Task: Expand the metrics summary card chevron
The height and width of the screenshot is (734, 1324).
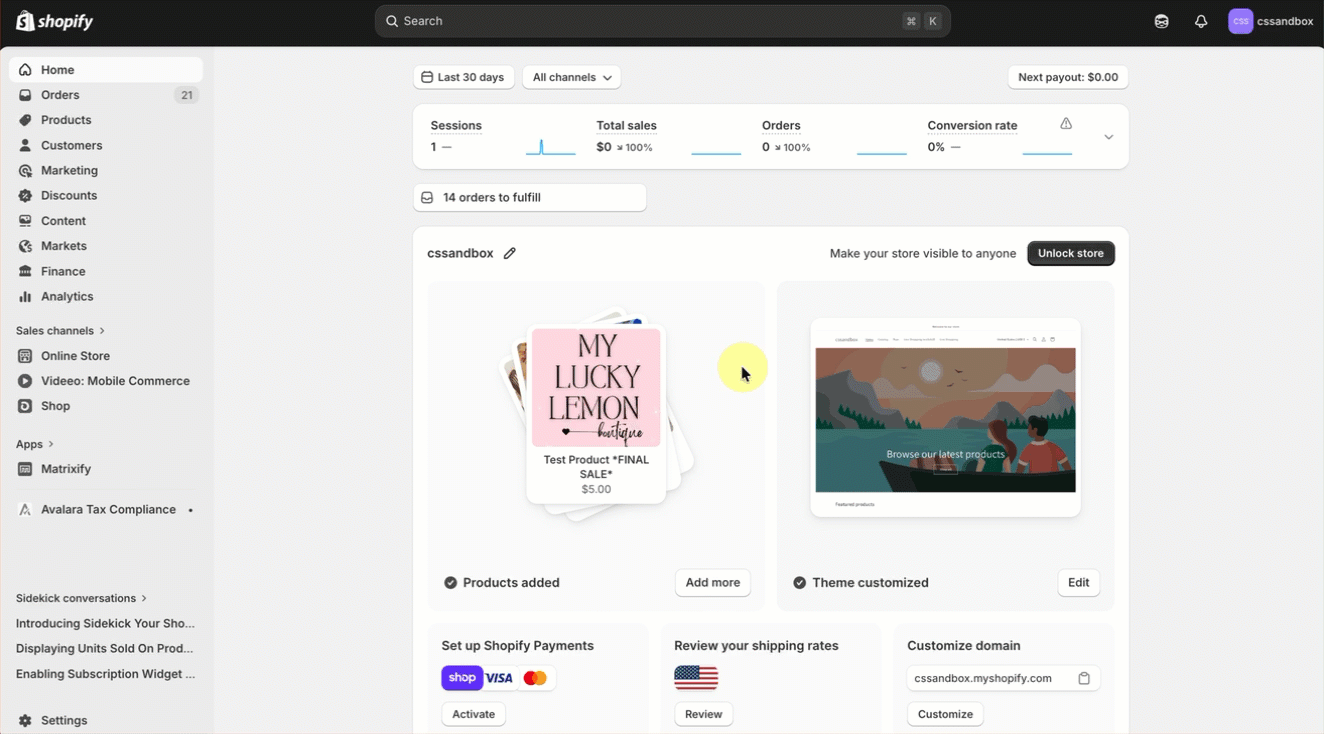Action: tap(1108, 137)
